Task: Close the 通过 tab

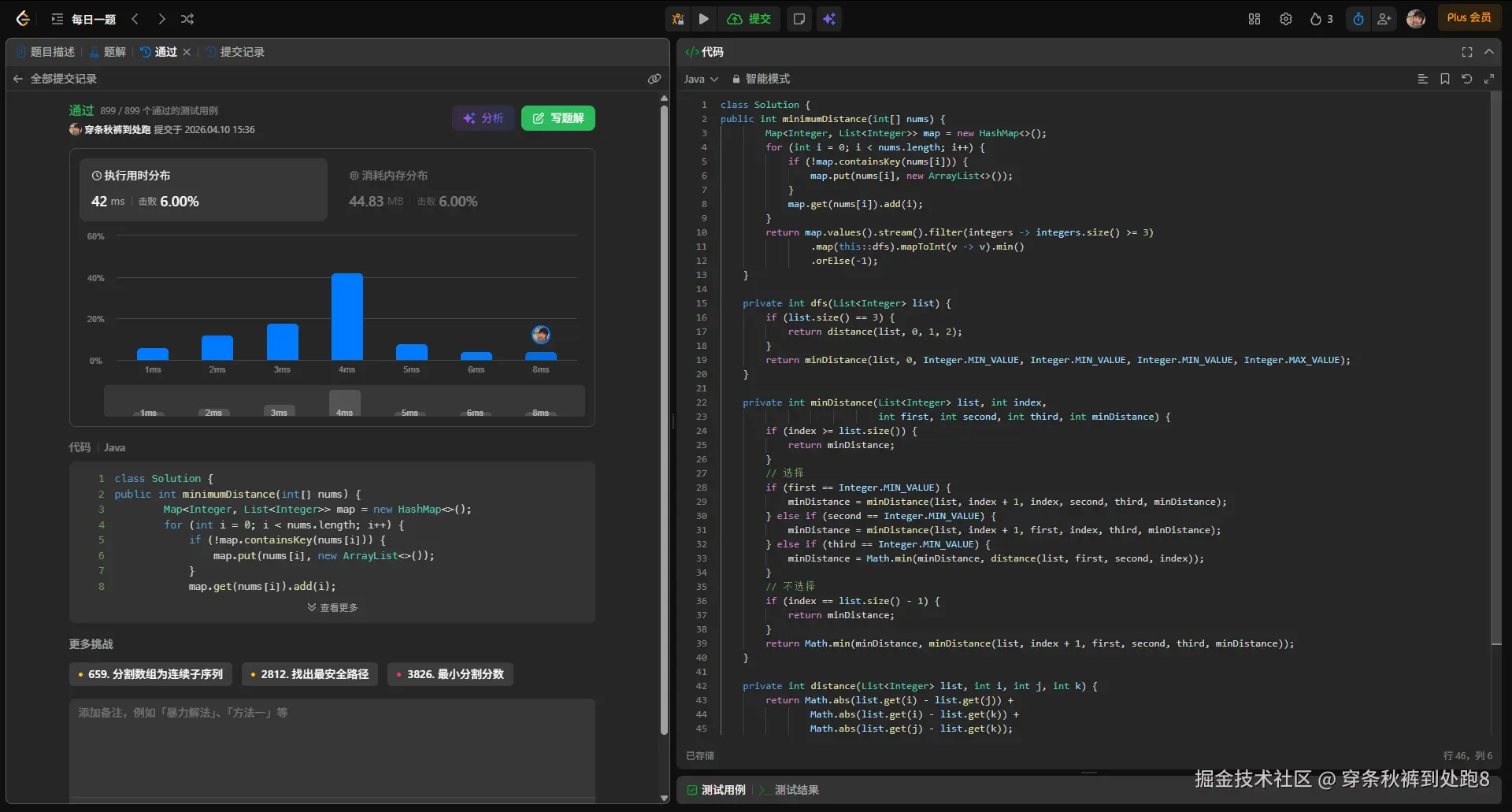Action: click(x=187, y=52)
